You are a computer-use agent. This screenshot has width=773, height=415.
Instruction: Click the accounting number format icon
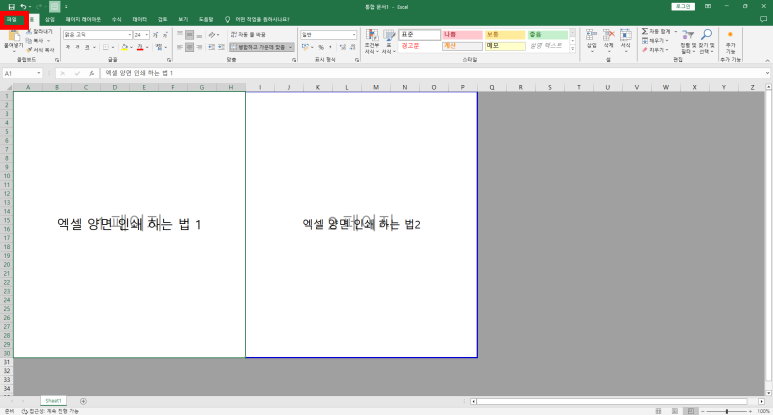(x=305, y=47)
